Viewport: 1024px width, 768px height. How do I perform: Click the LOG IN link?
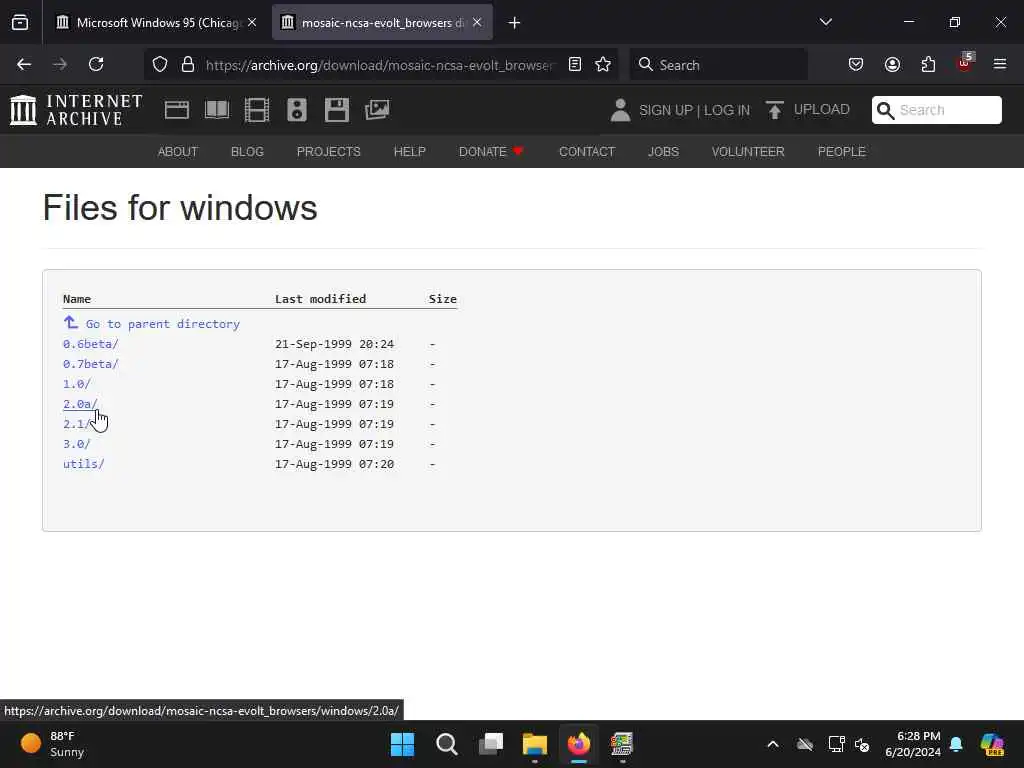[x=727, y=110]
